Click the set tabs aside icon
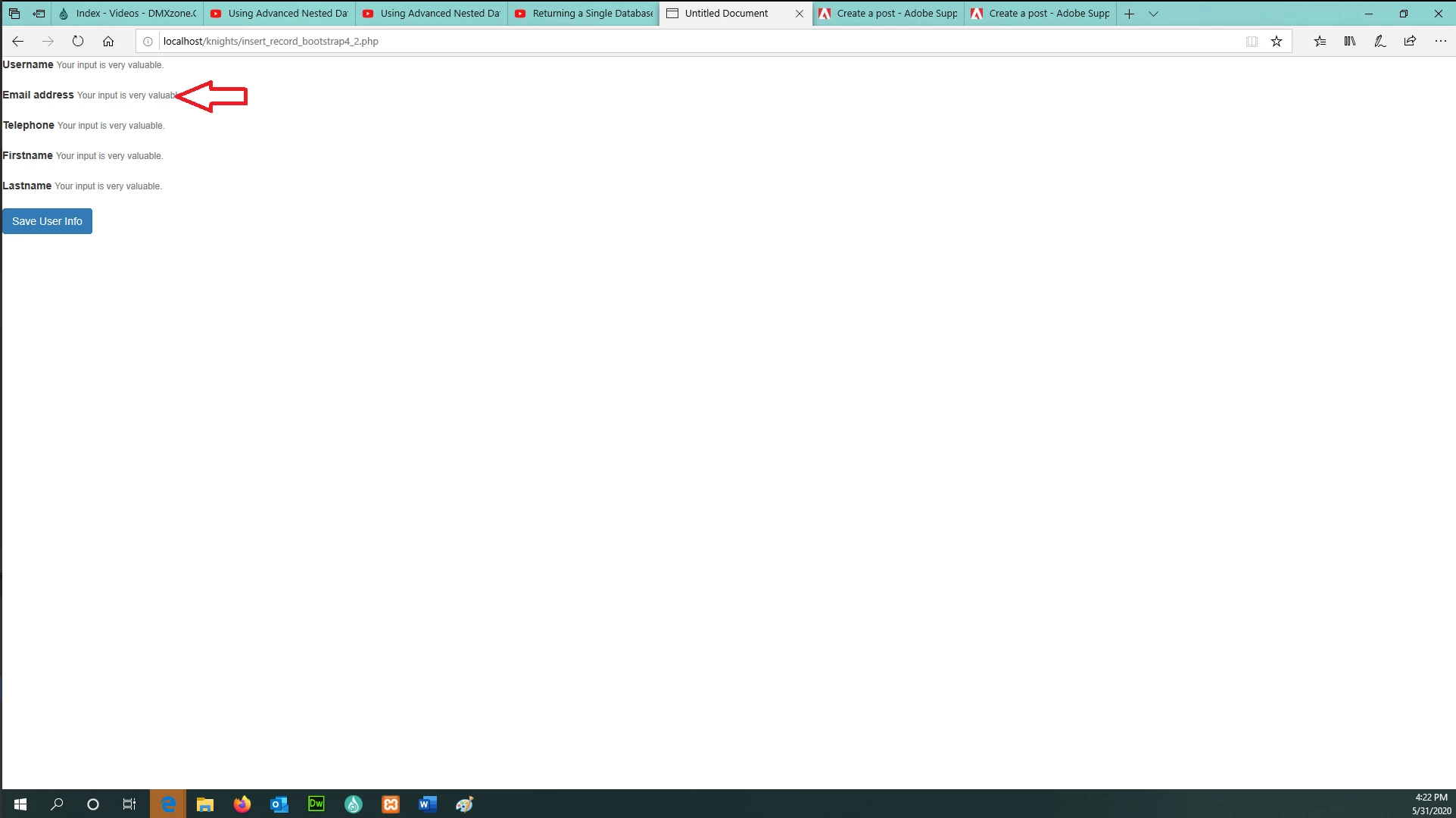 (39, 14)
